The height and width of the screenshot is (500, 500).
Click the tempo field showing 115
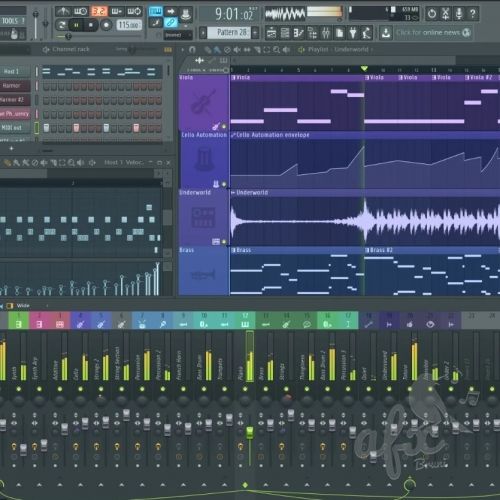click(129, 25)
